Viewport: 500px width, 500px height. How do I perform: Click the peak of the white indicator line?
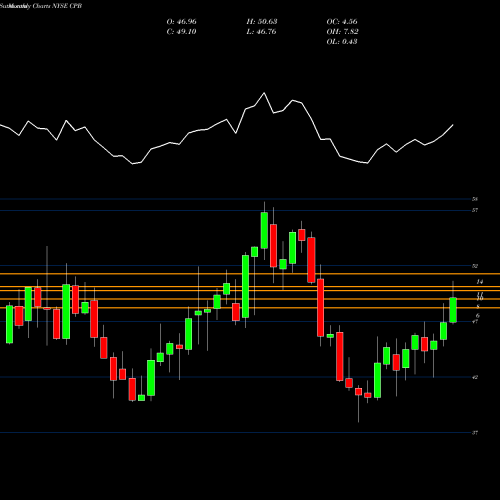(x=264, y=93)
